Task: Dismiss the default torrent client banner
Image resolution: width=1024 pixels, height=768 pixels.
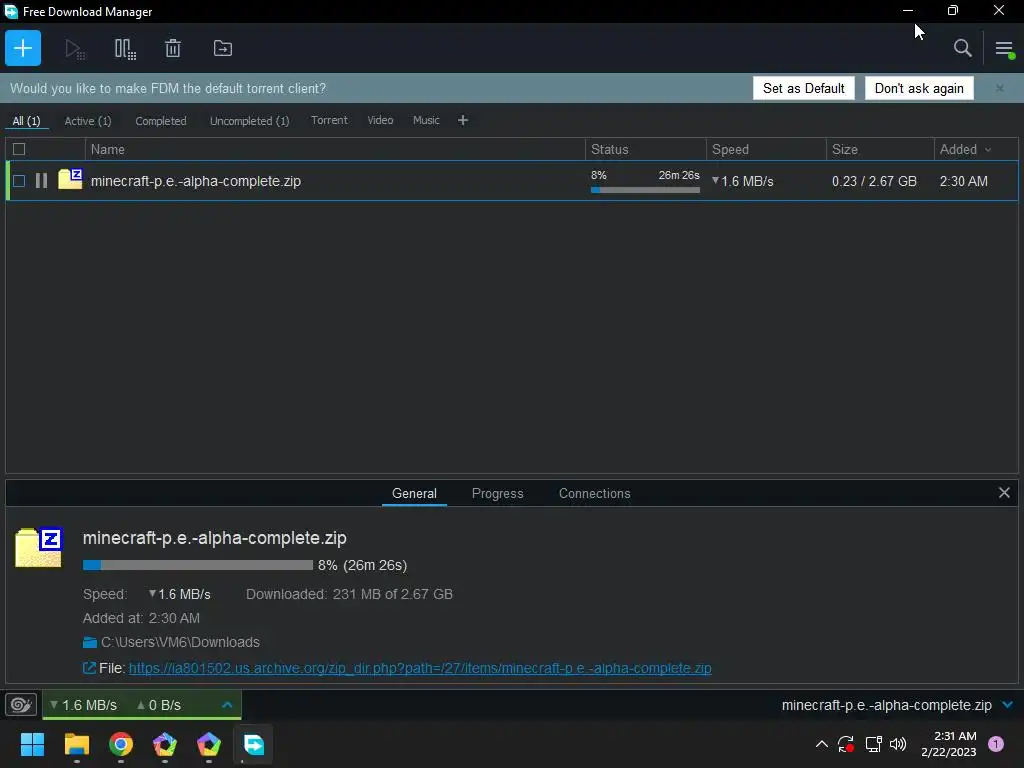Action: point(1000,88)
